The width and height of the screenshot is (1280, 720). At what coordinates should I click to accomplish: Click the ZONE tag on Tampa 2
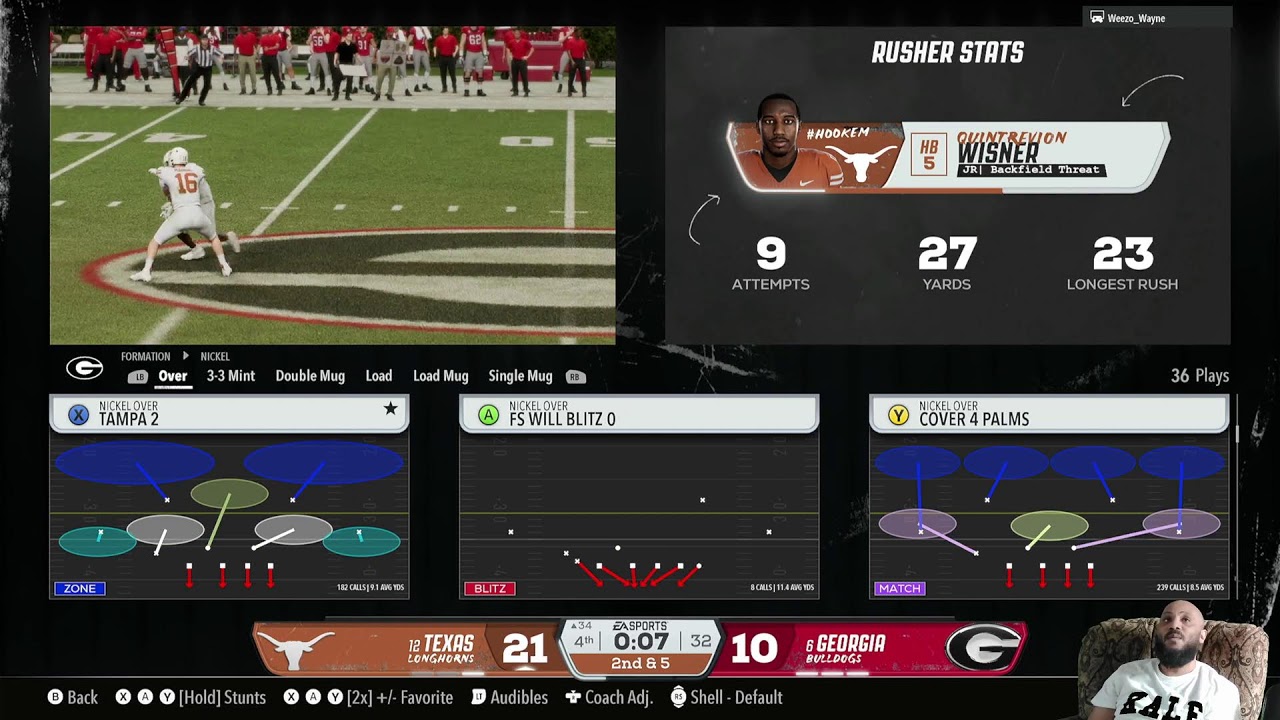[x=79, y=589]
